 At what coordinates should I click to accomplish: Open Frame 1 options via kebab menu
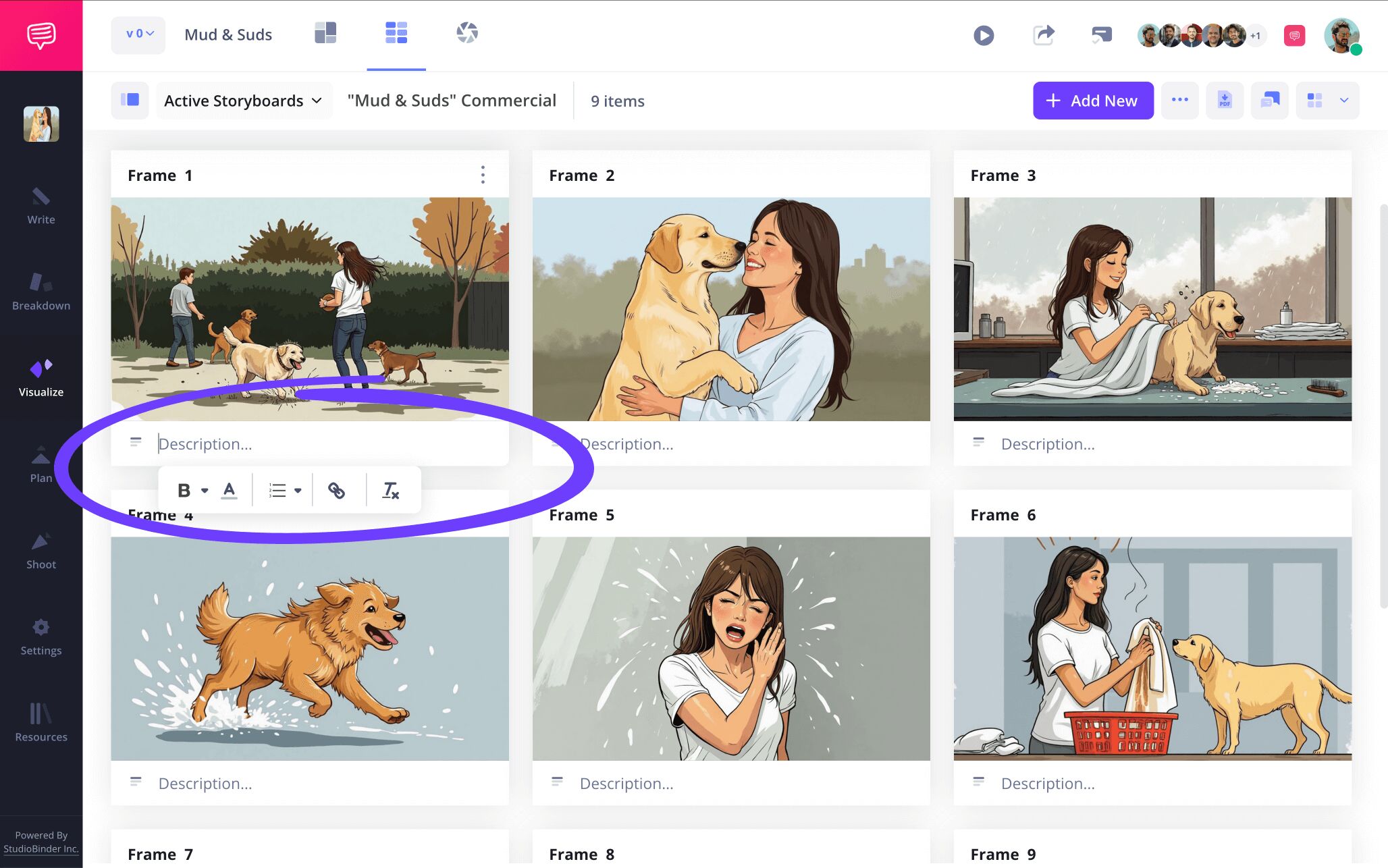(x=483, y=175)
